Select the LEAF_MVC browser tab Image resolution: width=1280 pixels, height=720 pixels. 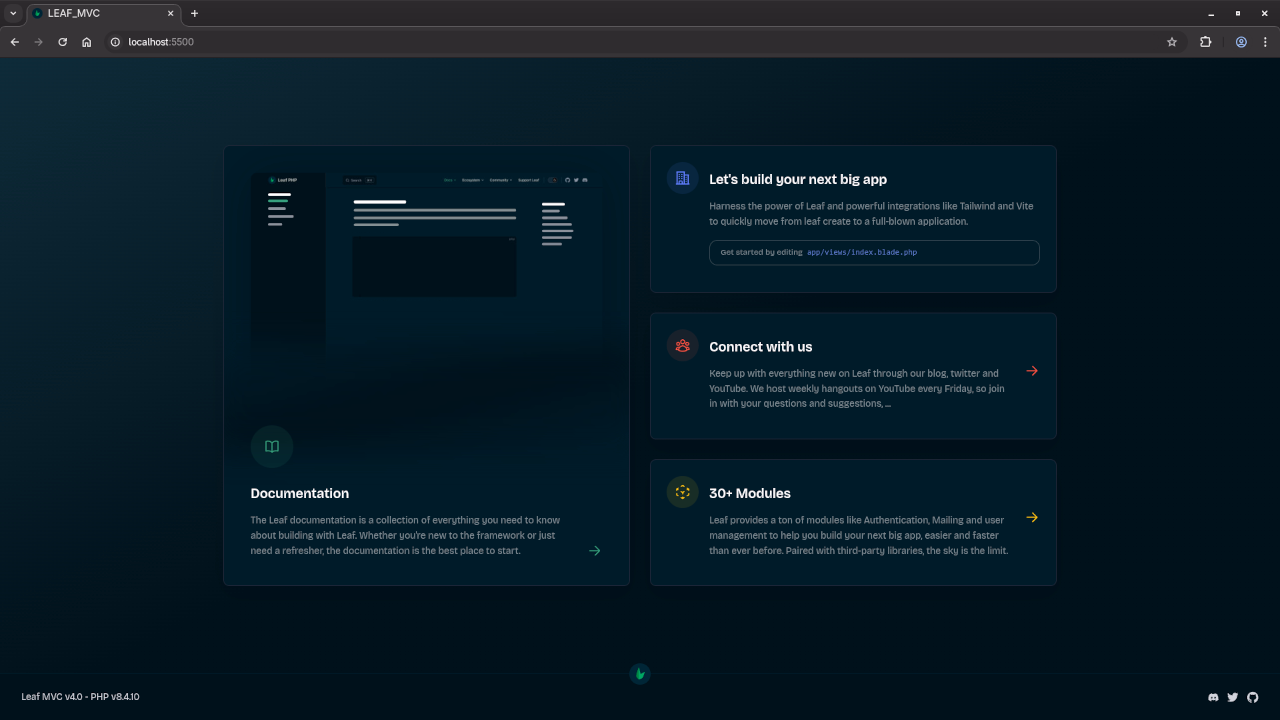pos(104,14)
